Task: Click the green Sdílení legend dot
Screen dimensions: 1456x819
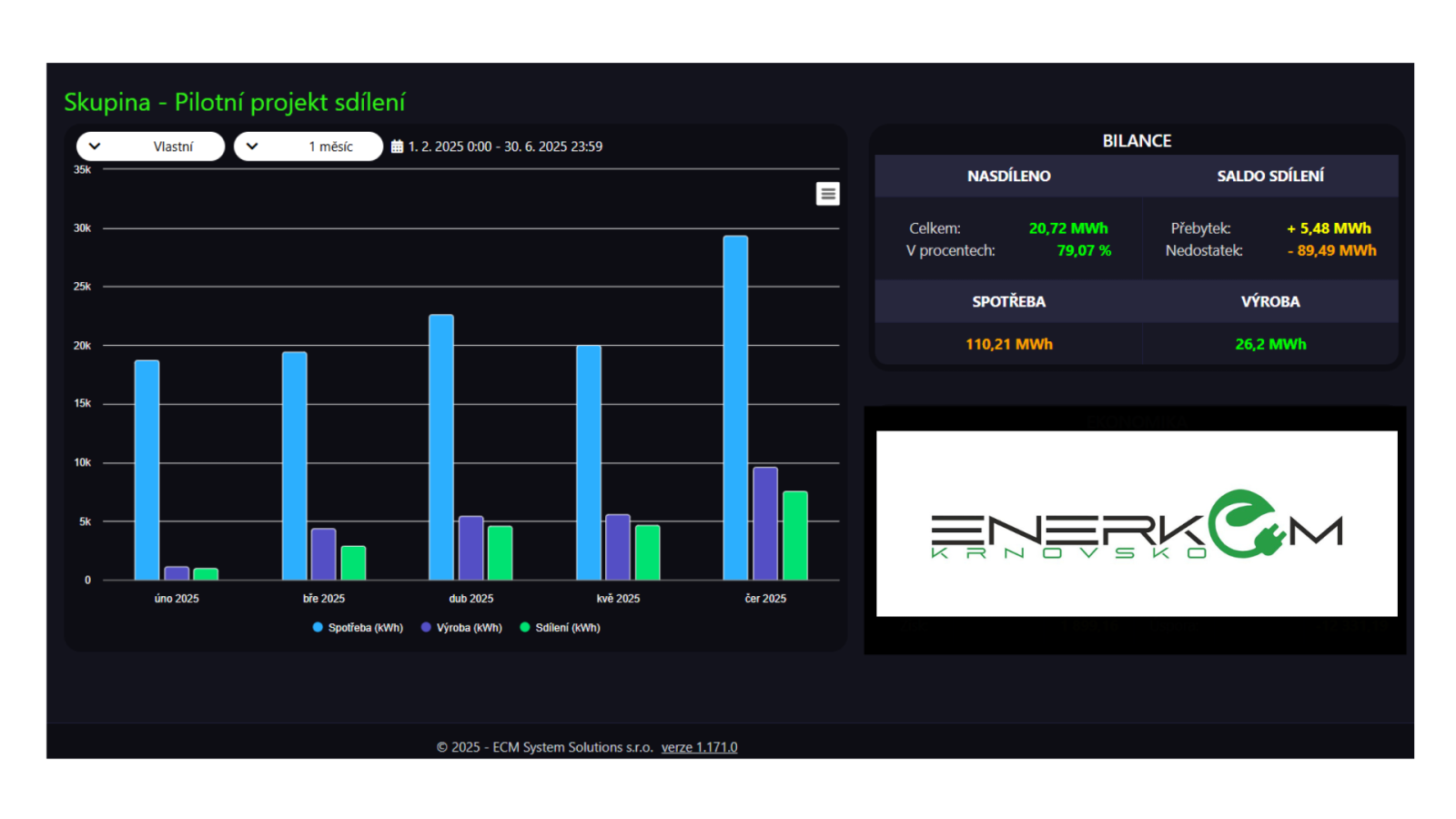Action: (x=525, y=628)
